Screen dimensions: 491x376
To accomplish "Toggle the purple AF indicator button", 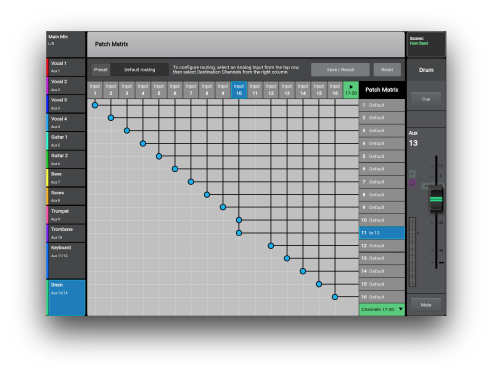I will tap(412, 183).
